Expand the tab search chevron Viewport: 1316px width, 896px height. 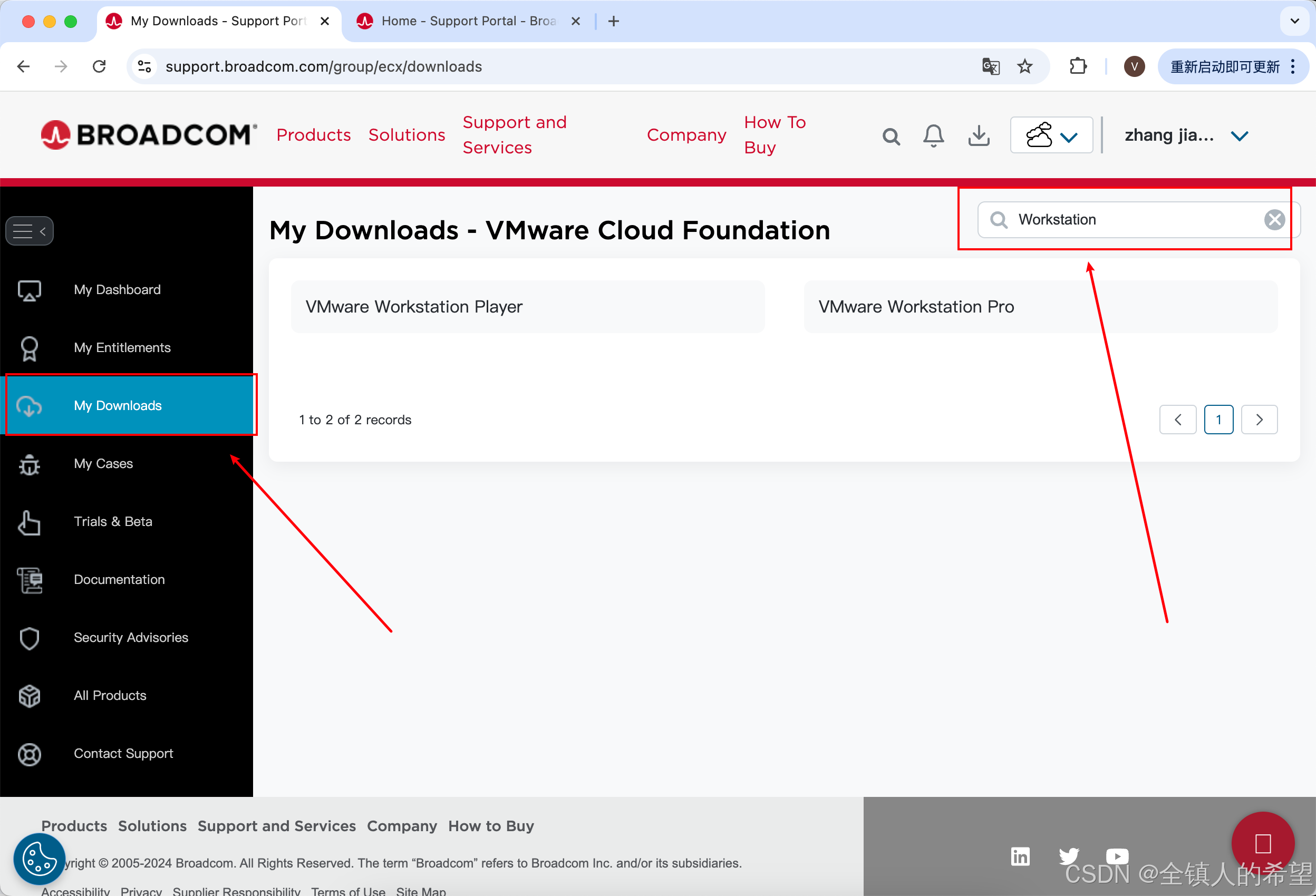[1294, 22]
